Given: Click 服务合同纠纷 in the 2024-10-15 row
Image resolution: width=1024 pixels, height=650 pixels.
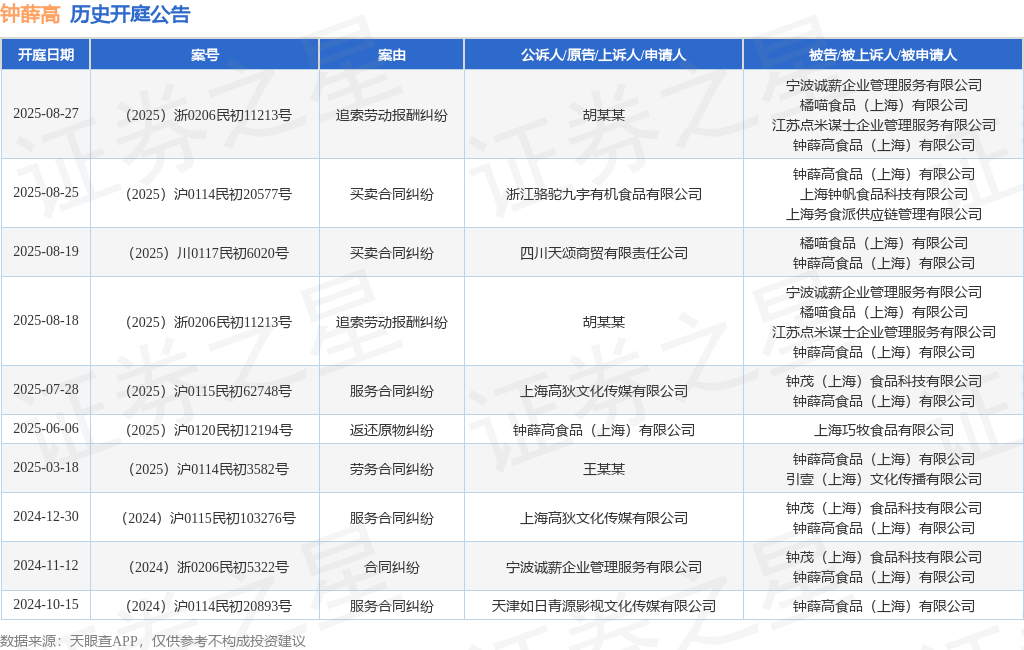Looking at the screenshot, I should pyautogui.click(x=392, y=606).
